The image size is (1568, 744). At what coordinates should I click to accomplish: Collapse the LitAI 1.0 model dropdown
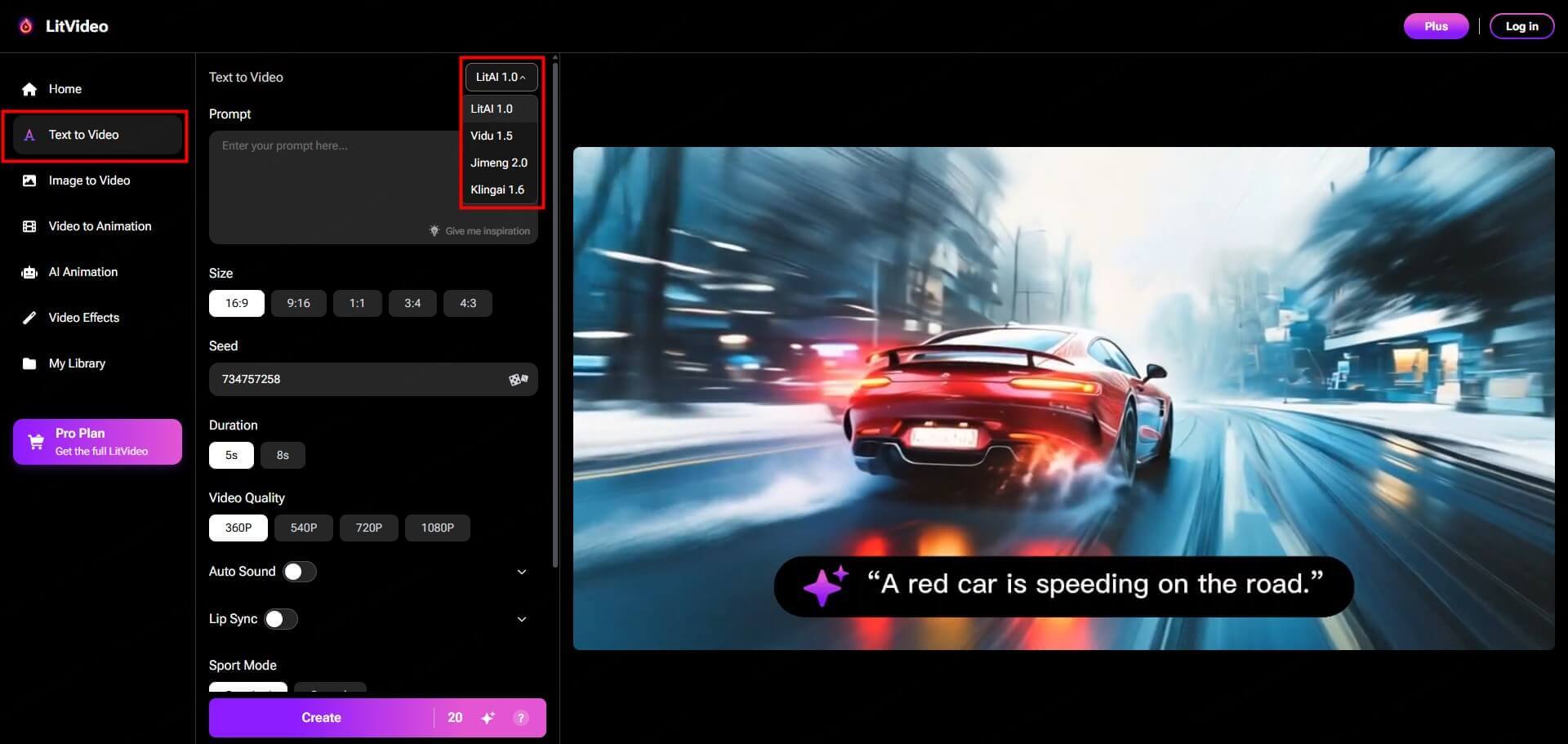click(501, 77)
